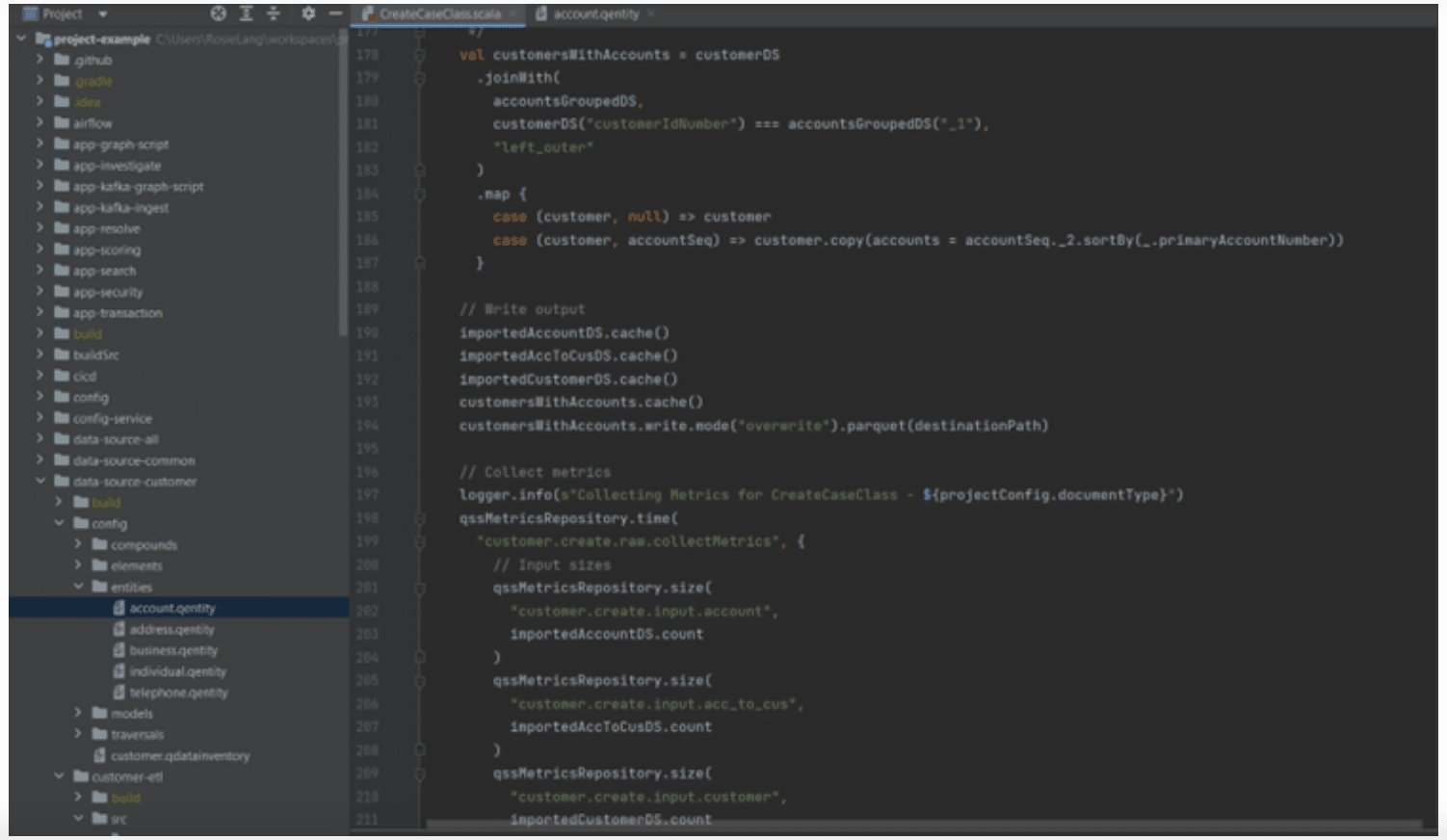The width and height of the screenshot is (1447, 840).
Task: Click the '// Write output' comment
Action: (x=522, y=310)
